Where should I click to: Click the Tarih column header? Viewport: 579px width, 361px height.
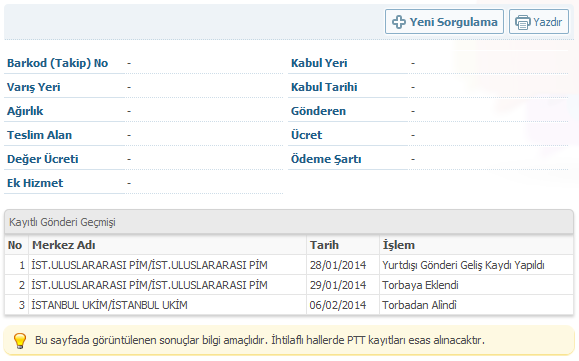pos(324,245)
